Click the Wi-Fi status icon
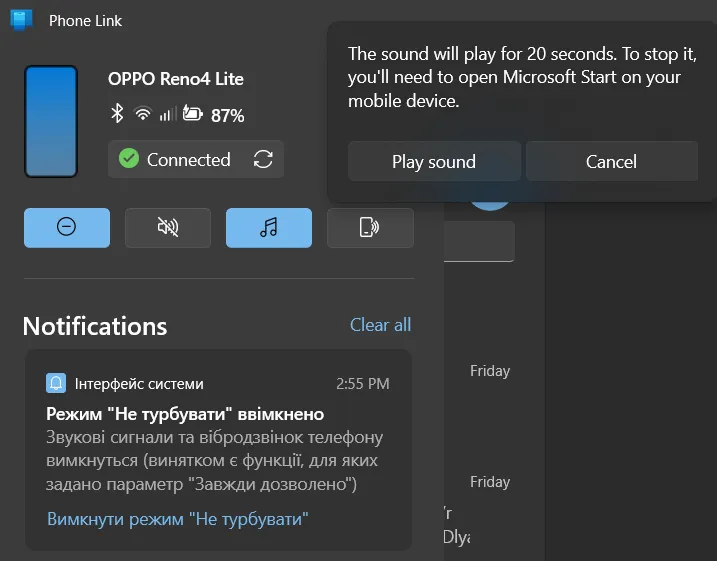The height and width of the screenshot is (561, 717). [143, 113]
